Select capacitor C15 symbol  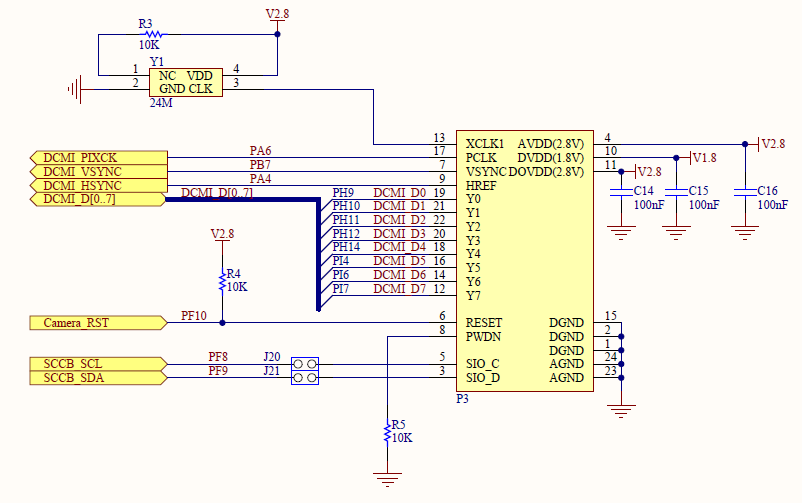pos(676,192)
